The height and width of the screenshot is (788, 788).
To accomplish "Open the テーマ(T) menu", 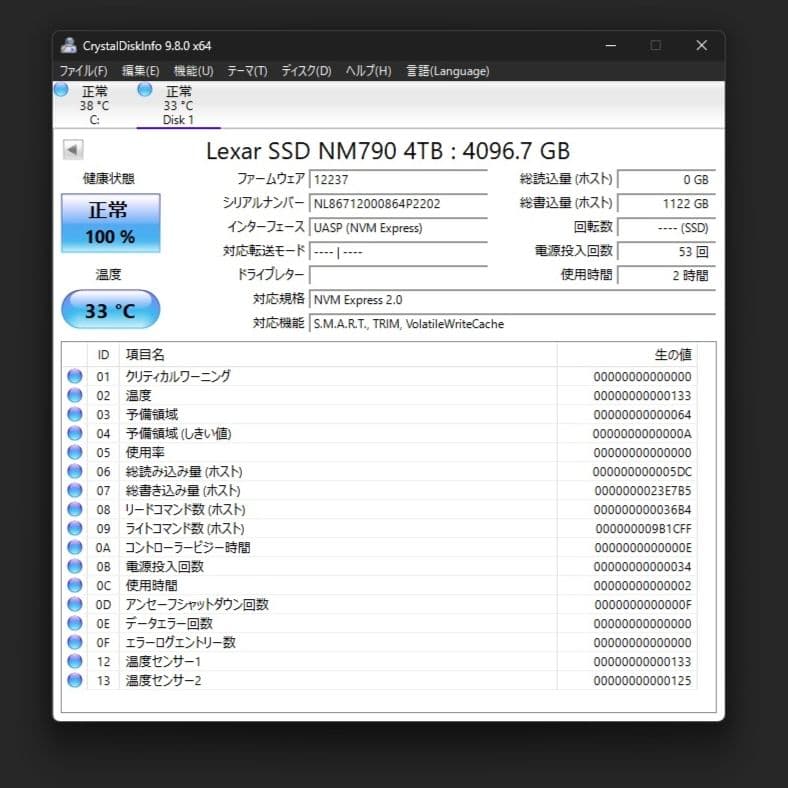I will pyautogui.click(x=247, y=71).
